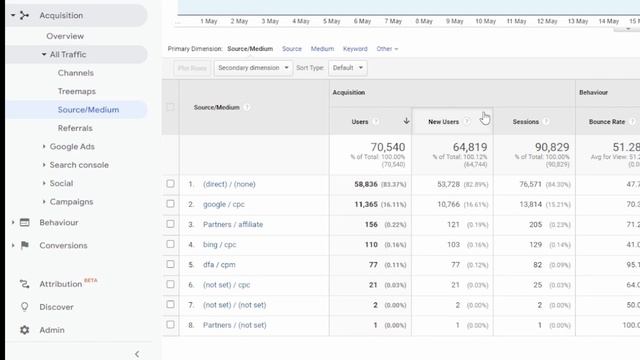Switch primary dimension to Keyword
The height and width of the screenshot is (360, 640).
pyautogui.click(x=355, y=49)
